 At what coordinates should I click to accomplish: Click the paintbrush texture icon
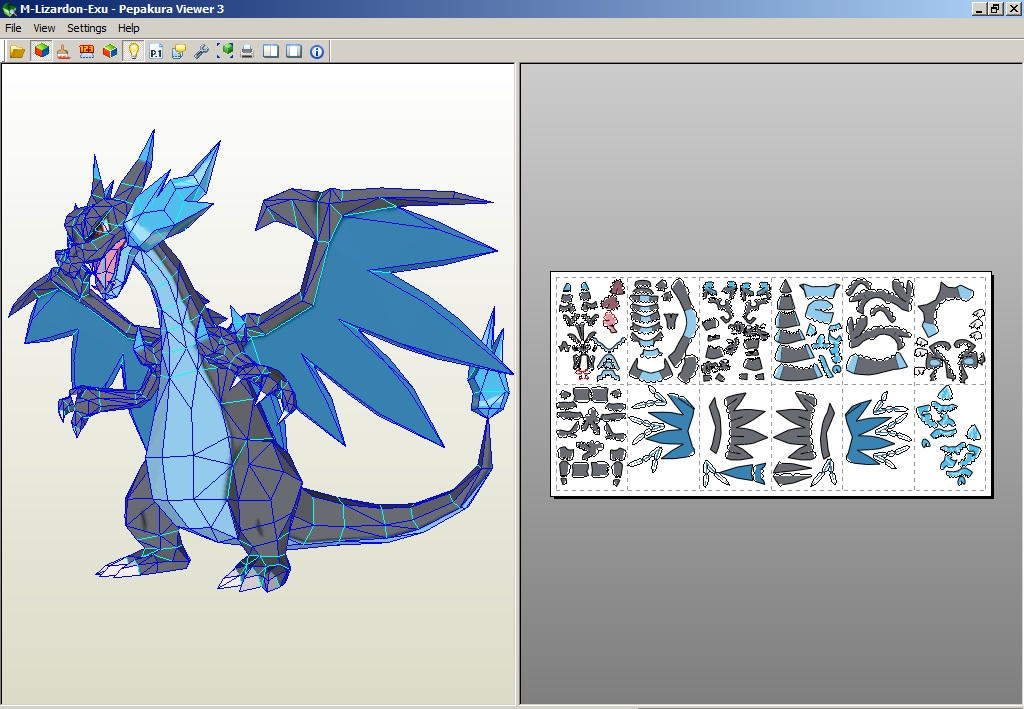(x=63, y=51)
